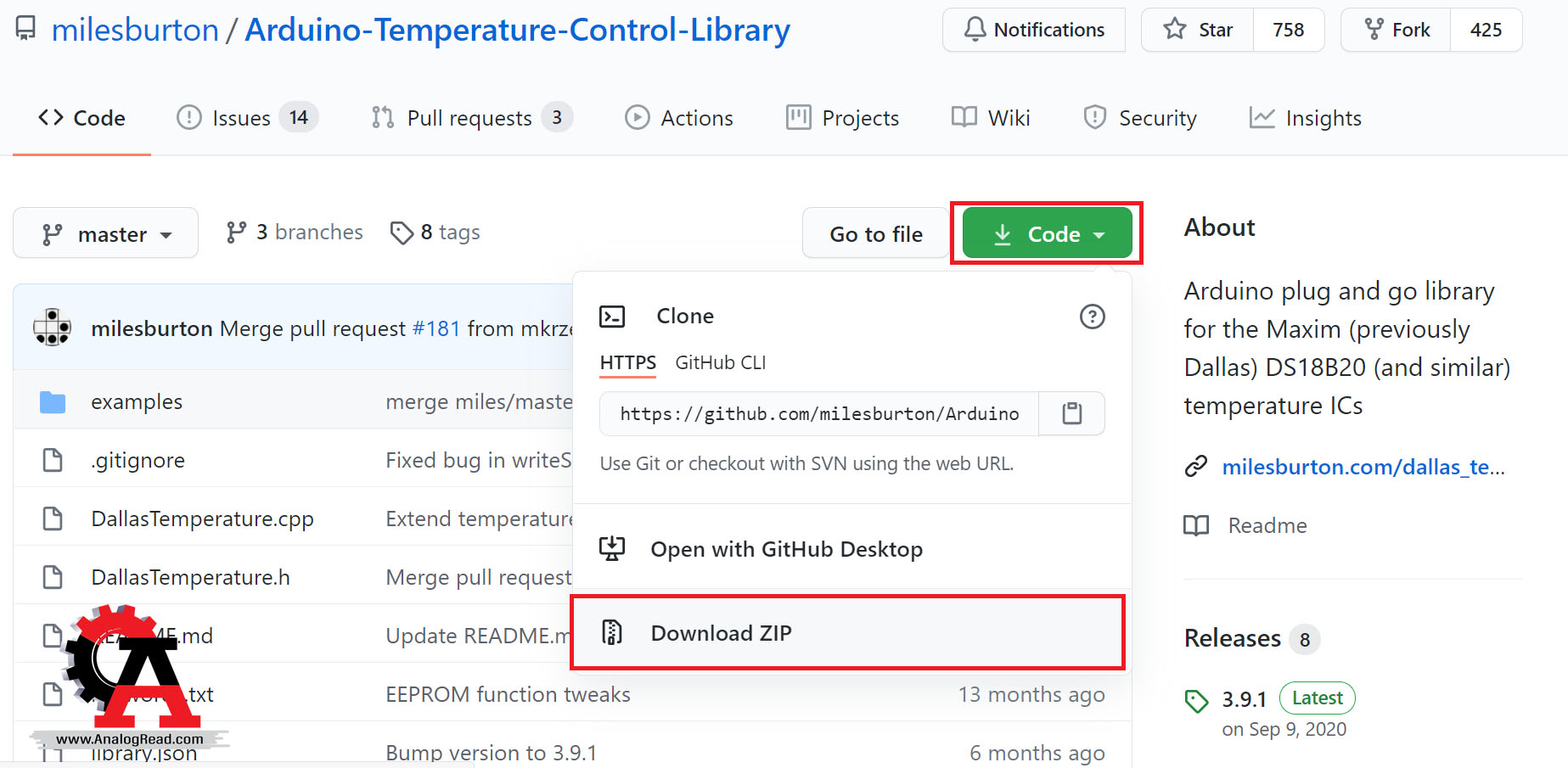
Task: Open the Issues tab
Action: [247, 118]
